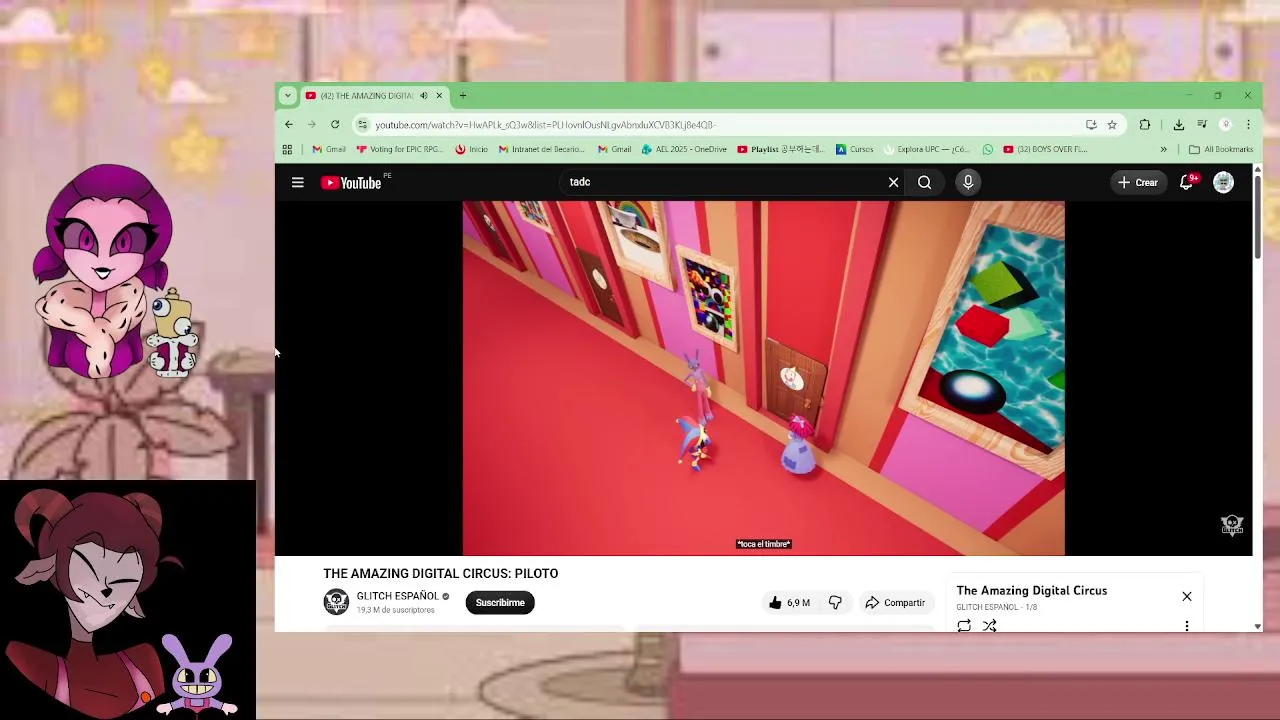Image resolution: width=1280 pixels, height=720 pixels.
Task: Click the video player to pause
Action: [763, 378]
